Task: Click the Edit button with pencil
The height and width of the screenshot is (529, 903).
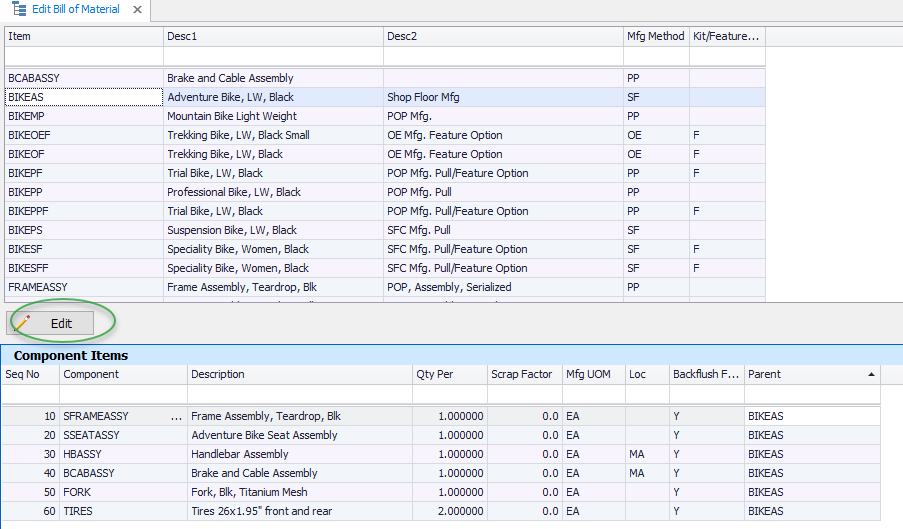Action: (51, 324)
